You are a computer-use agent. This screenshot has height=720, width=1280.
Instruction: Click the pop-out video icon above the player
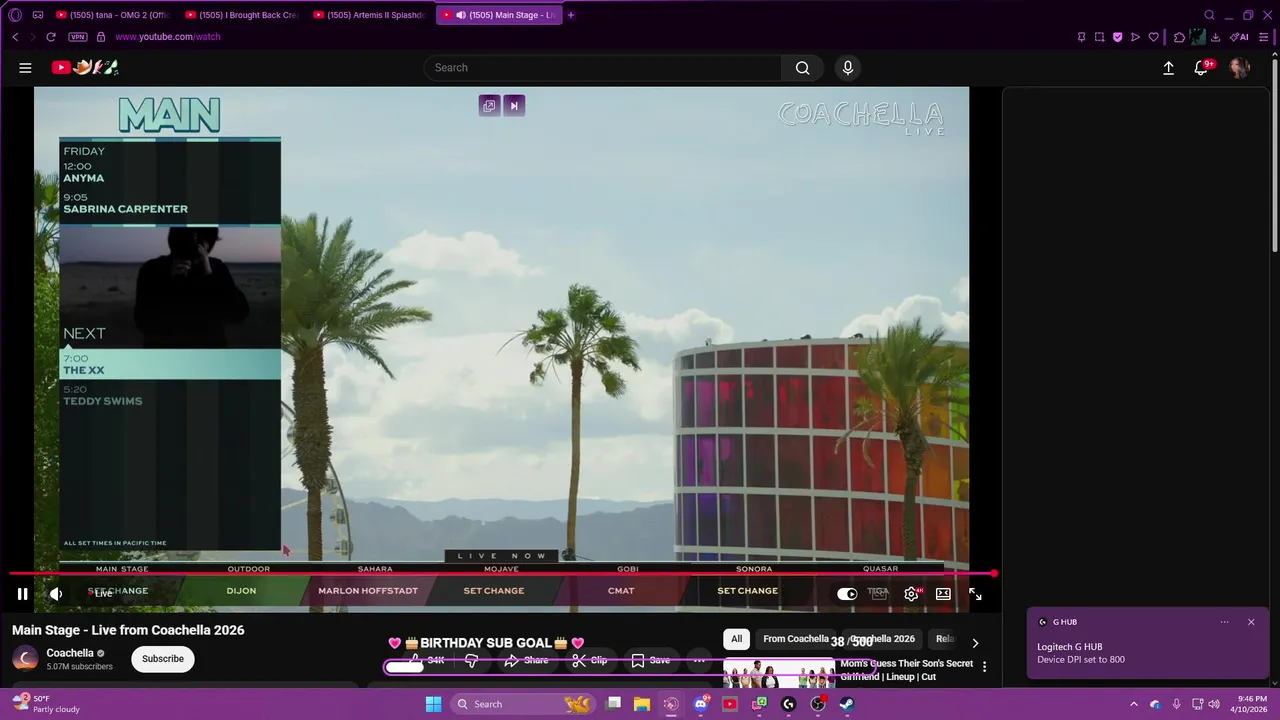click(x=489, y=105)
